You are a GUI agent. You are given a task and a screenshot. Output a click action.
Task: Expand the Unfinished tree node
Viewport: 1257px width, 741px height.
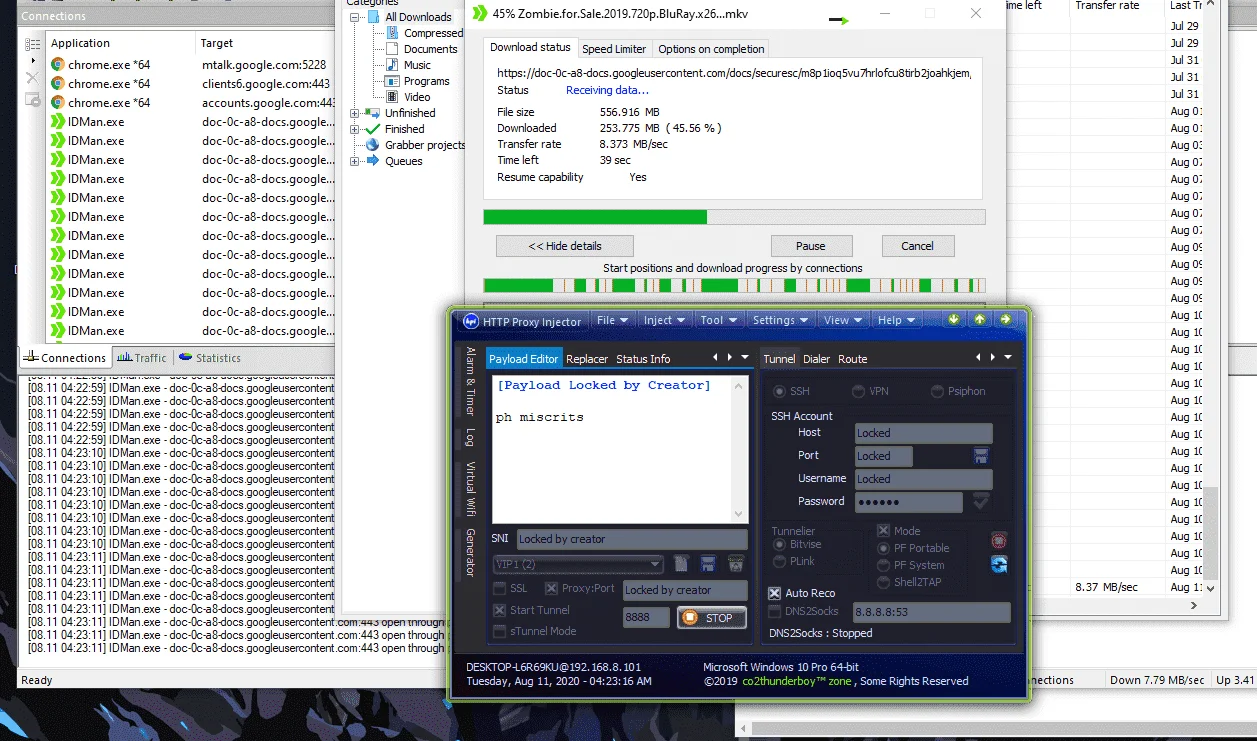pyautogui.click(x=354, y=113)
